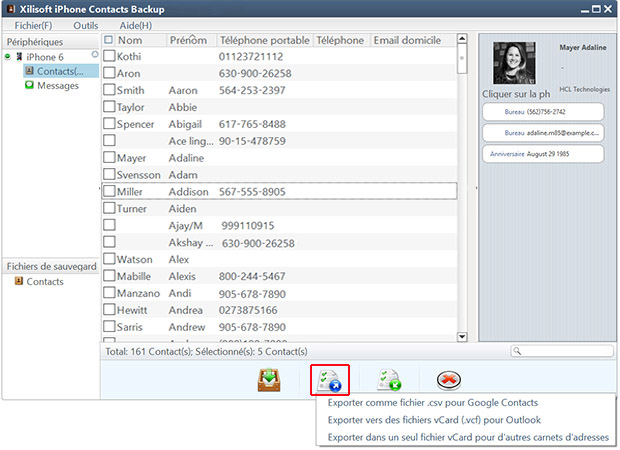The width and height of the screenshot is (620, 450).
Task: Click the import contacts icon with green badge
Action: click(x=389, y=380)
